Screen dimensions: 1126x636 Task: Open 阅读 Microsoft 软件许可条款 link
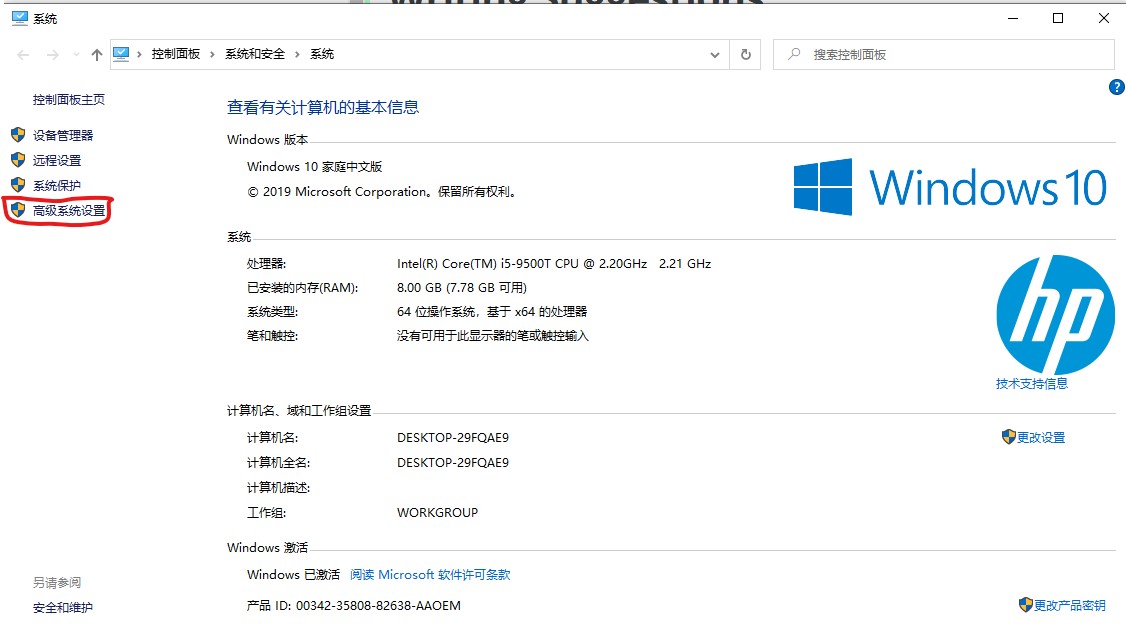pyautogui.click(x=430, y=574)
